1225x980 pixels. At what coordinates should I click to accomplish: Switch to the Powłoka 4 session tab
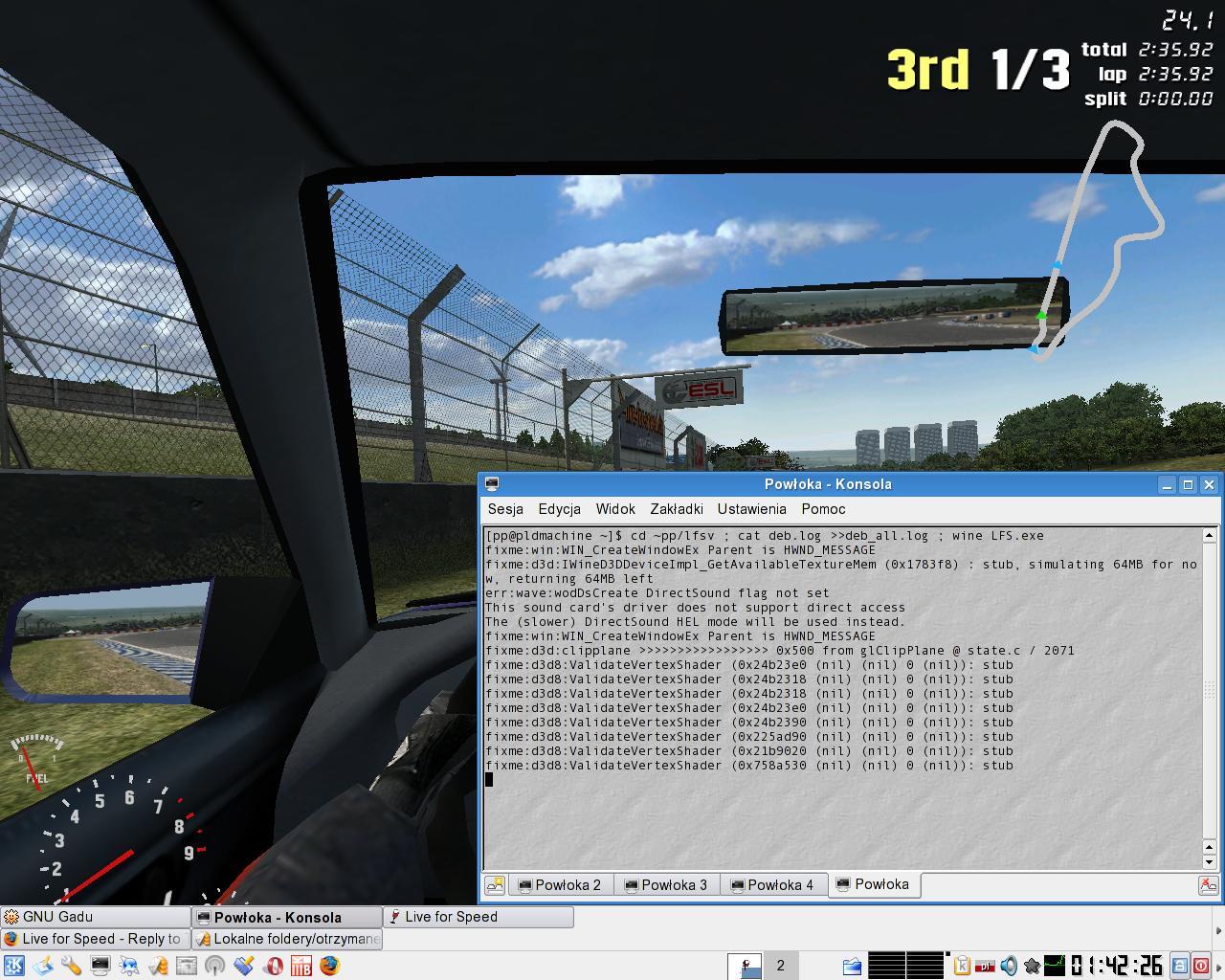[772, 885]
